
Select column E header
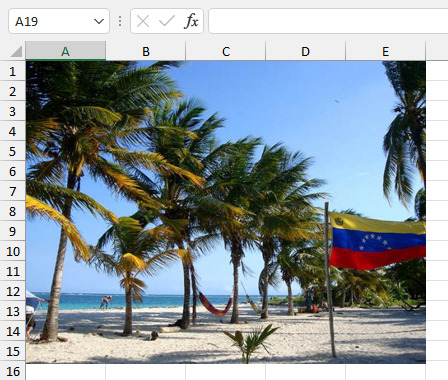386,51
